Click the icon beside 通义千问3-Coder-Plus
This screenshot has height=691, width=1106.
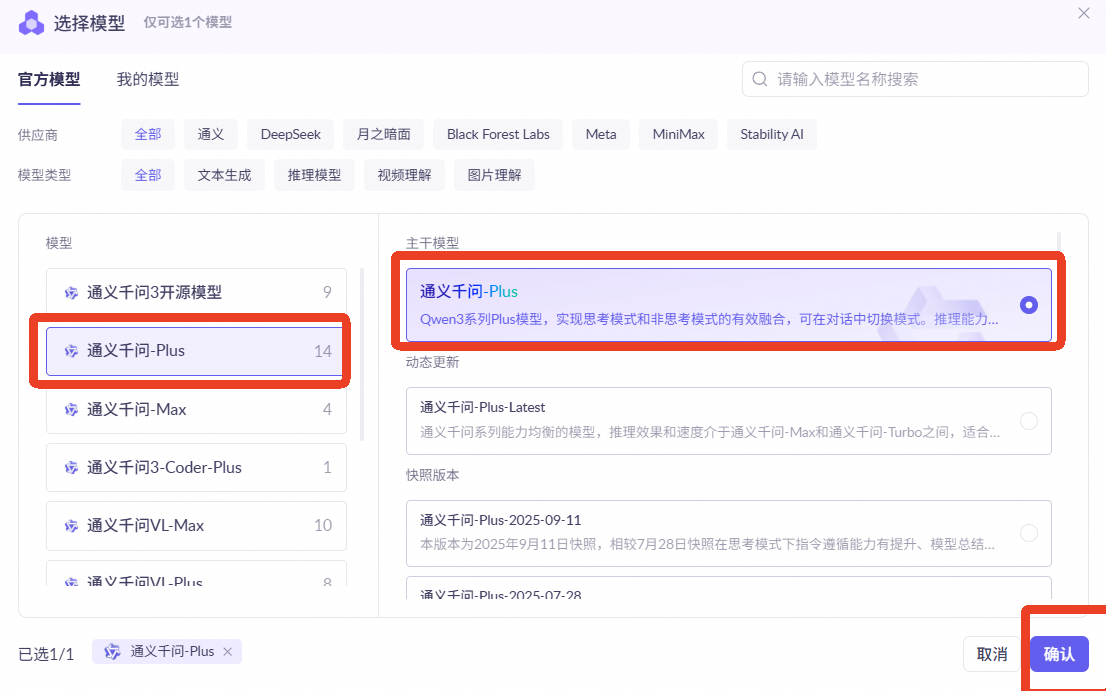click(71, 467)
